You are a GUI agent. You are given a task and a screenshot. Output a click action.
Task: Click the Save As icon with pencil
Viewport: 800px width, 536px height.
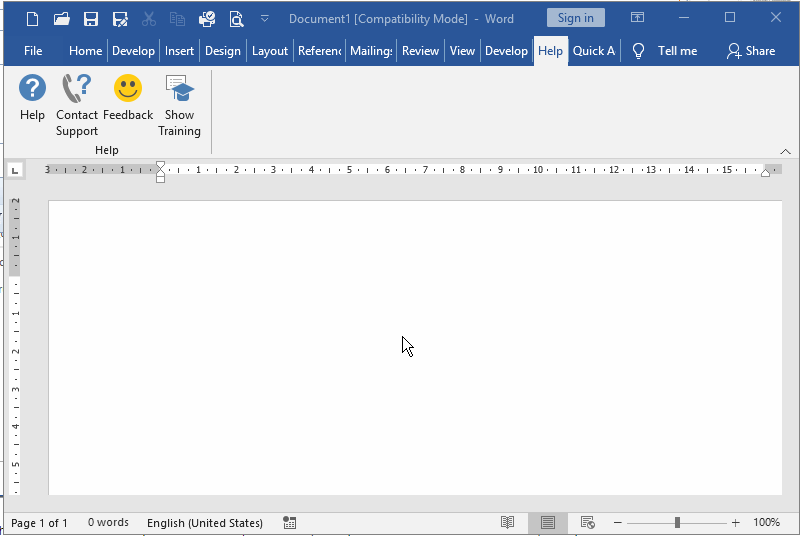pos(120,19)
